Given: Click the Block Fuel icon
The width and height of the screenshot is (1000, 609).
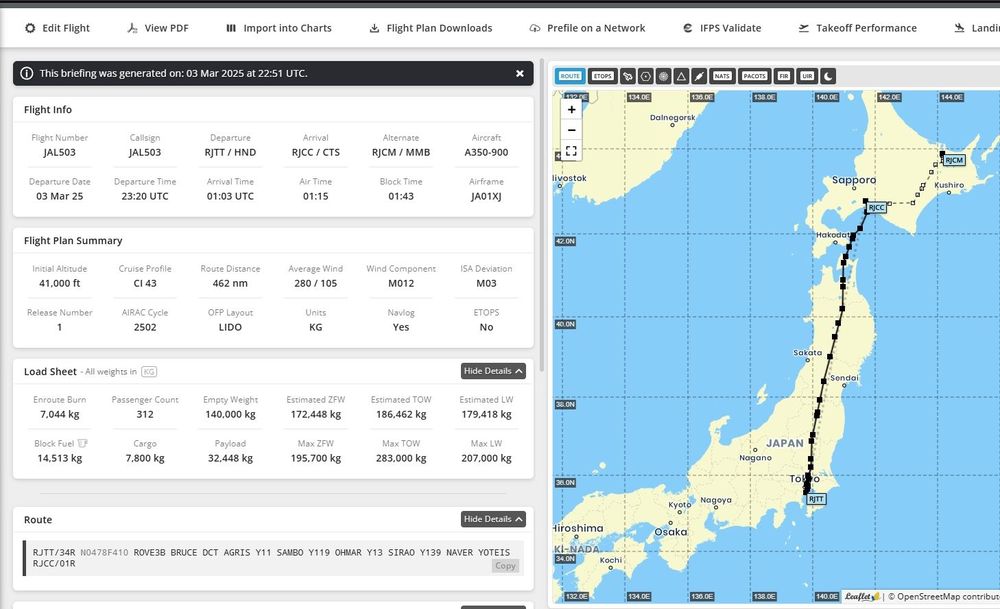Looking at the screenshot, I should 83,443.
